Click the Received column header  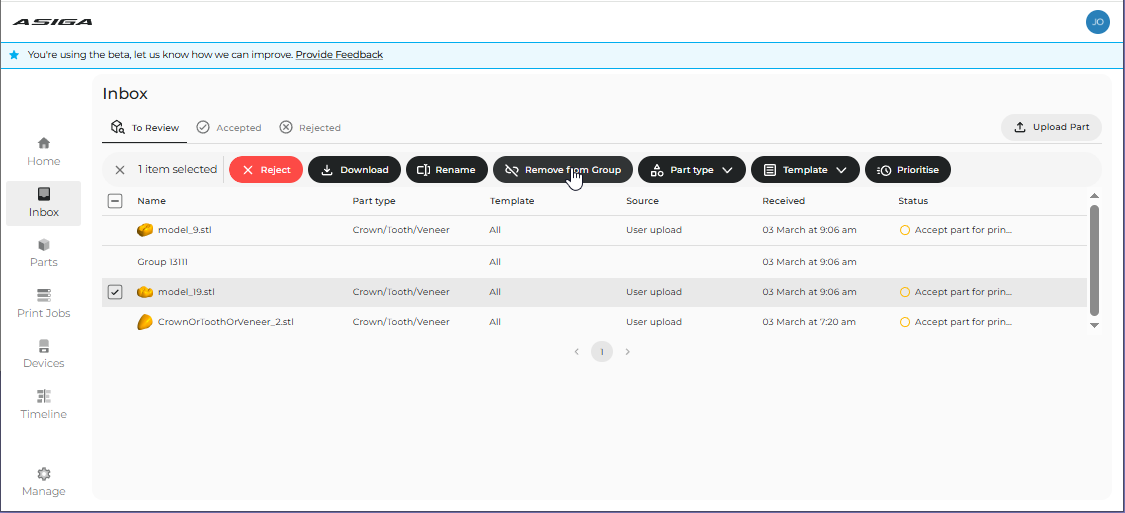click(783, 201)
